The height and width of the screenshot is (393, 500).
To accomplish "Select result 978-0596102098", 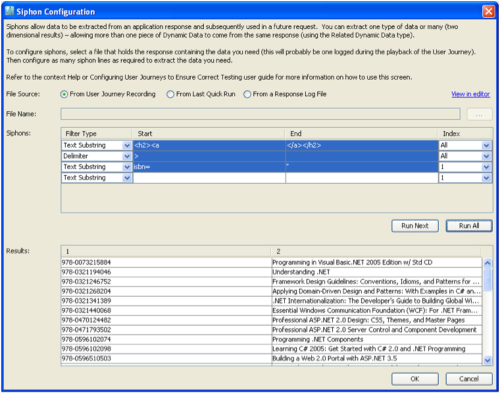I will point(166,349).
